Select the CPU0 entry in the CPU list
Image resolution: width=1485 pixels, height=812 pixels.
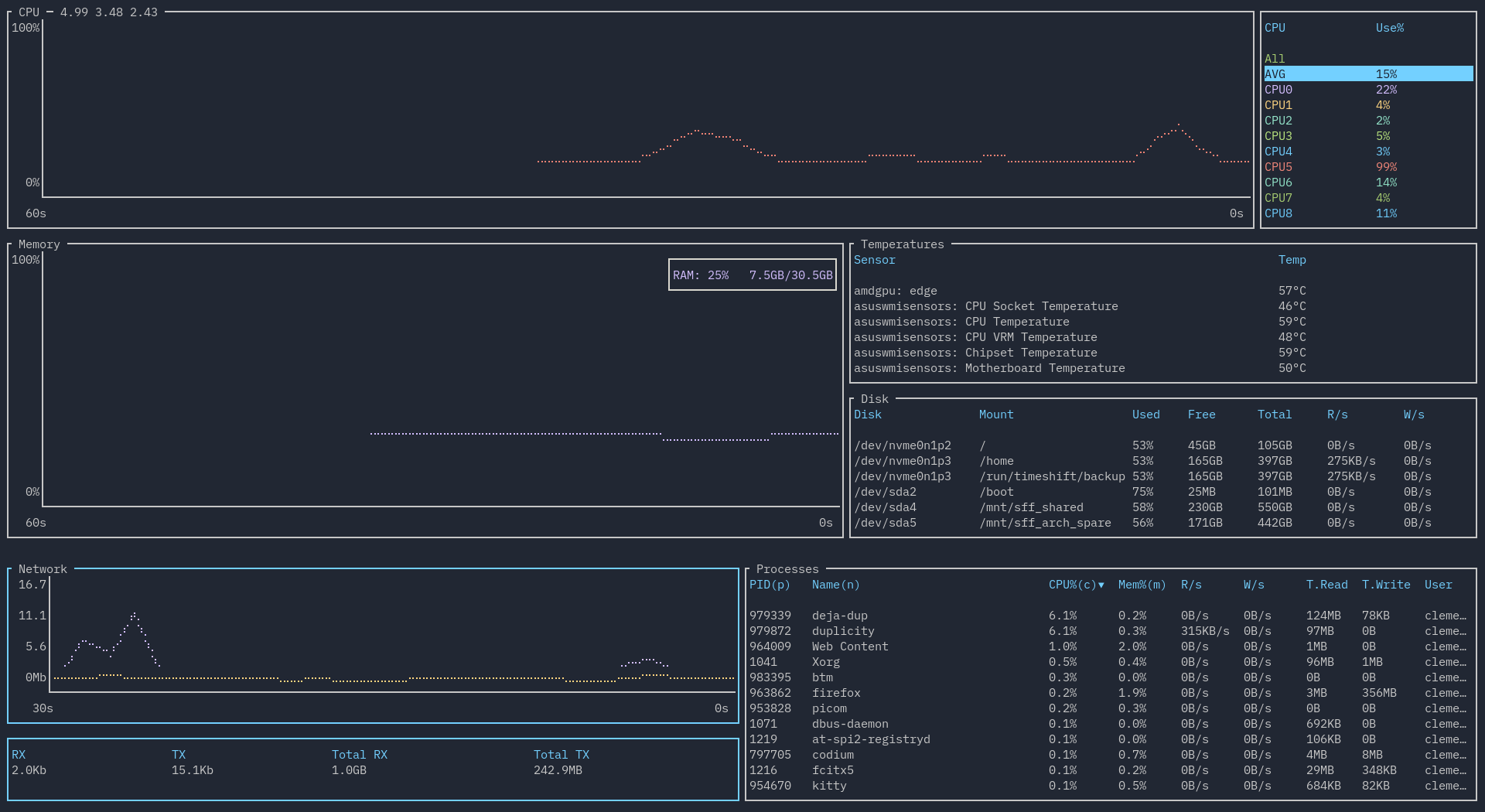1278,90
